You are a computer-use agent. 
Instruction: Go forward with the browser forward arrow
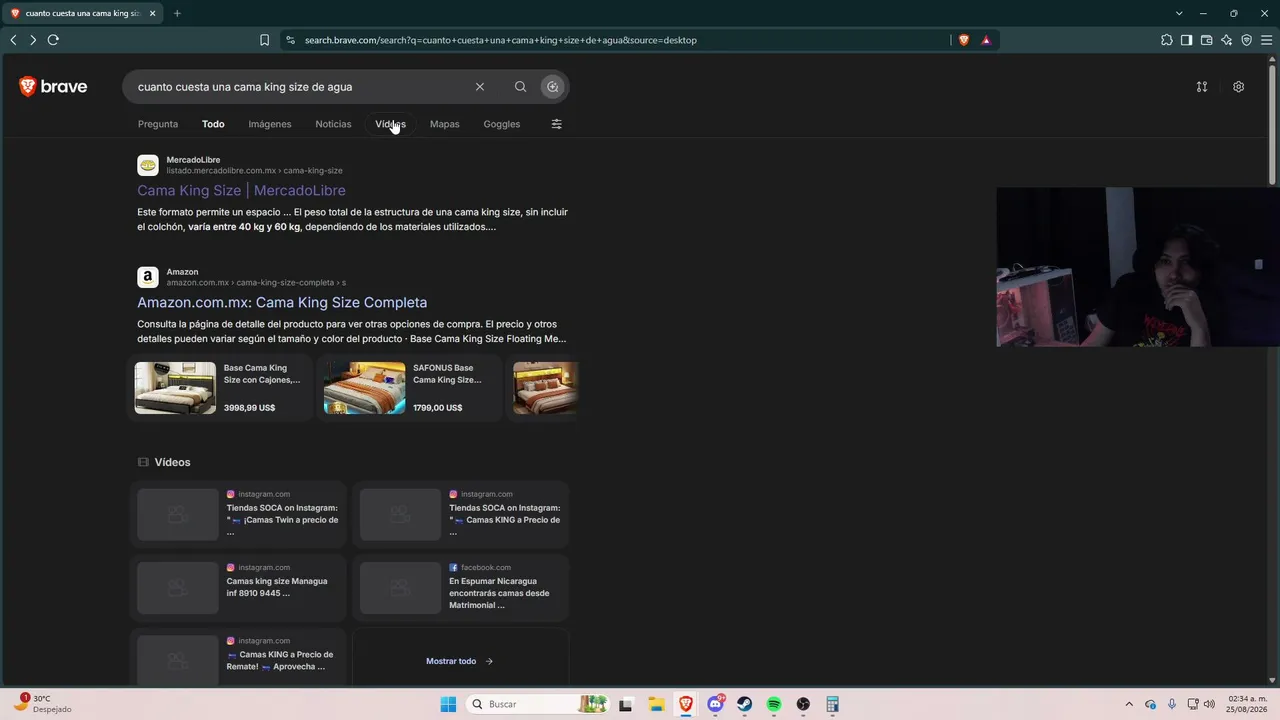pyautogui.click(x=33, y=40)
